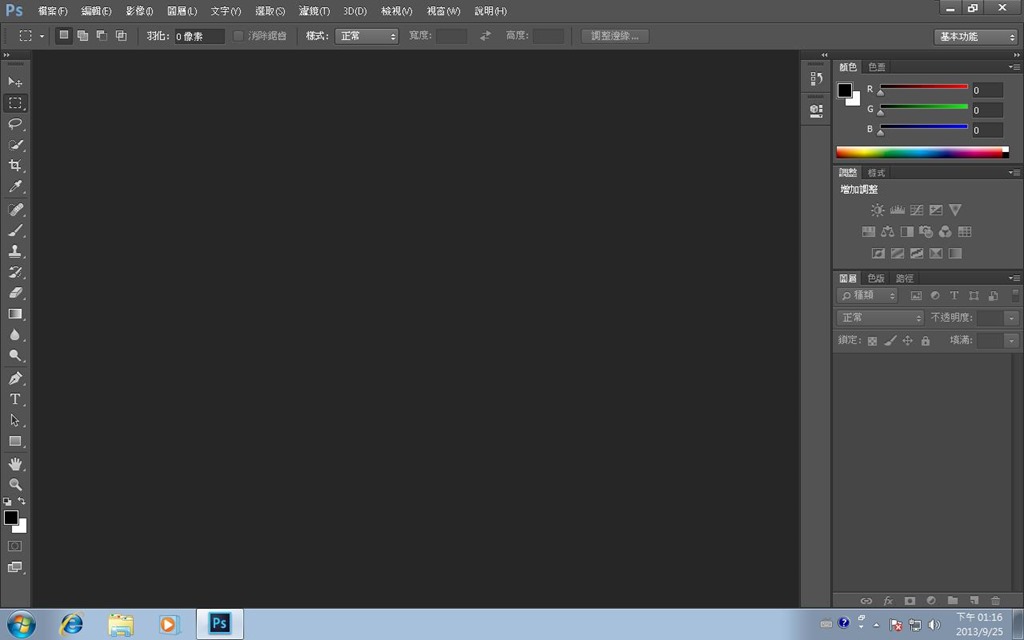The image size is (1024, 640).
Task: Open the 不透明度 opacity dropdown arrow
Action: [x=1011, y=318]
